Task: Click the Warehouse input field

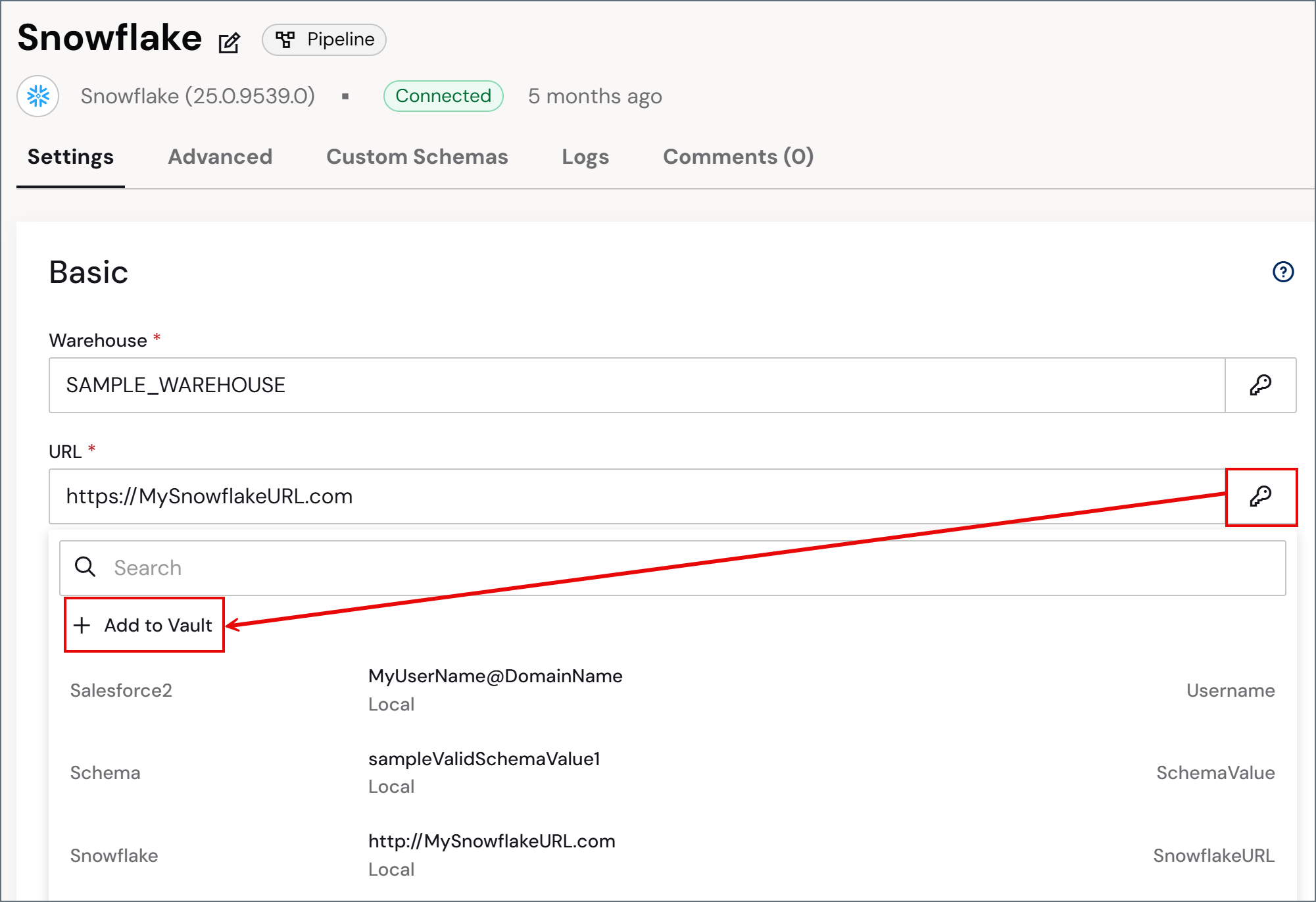Action: [637, 385]
